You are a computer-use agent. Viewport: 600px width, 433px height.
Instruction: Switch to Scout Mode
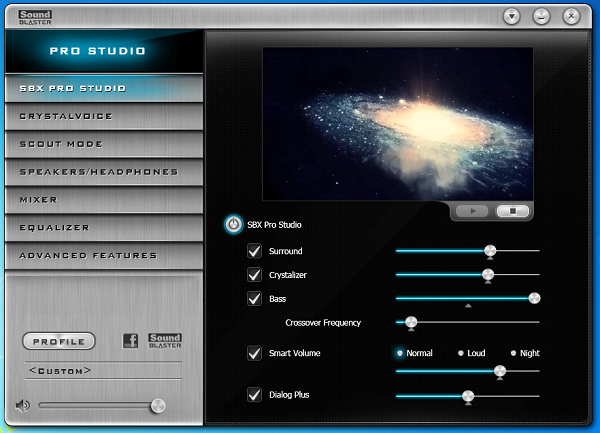pos(104,144)
